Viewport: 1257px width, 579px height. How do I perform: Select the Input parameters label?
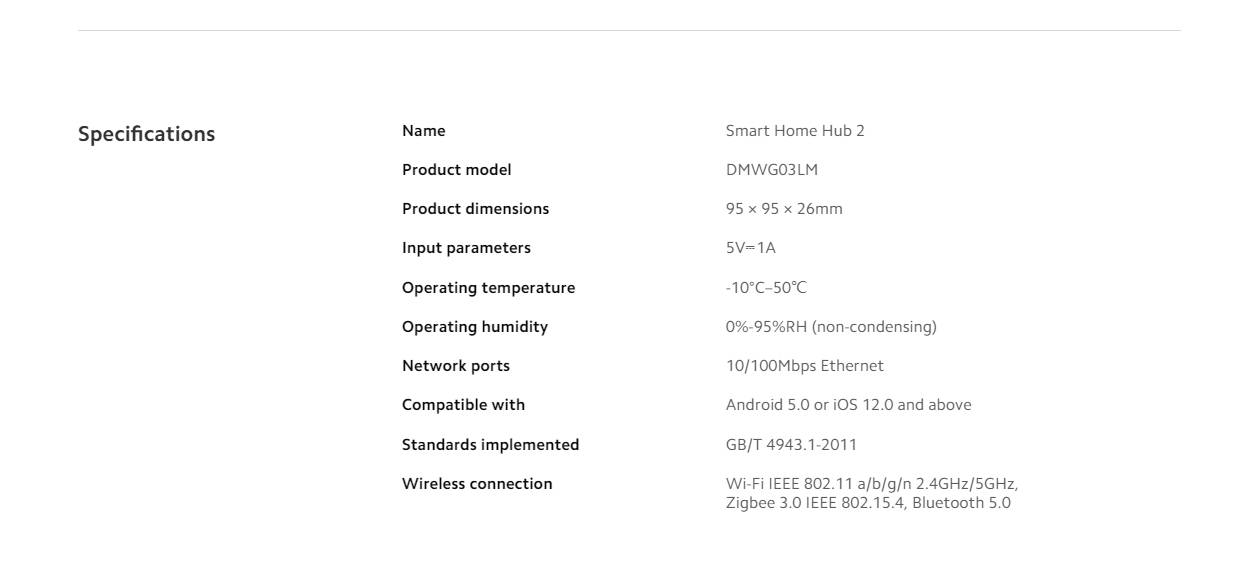point(467,248)
